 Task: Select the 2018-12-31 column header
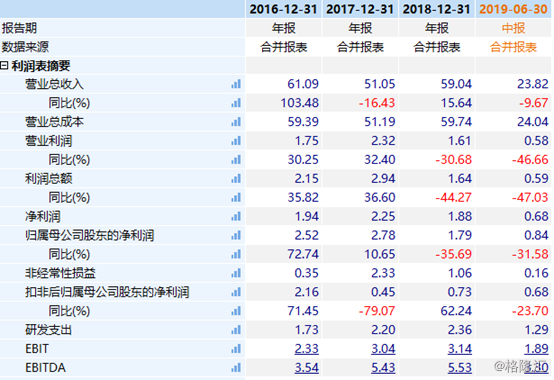(x=437, y=9)
